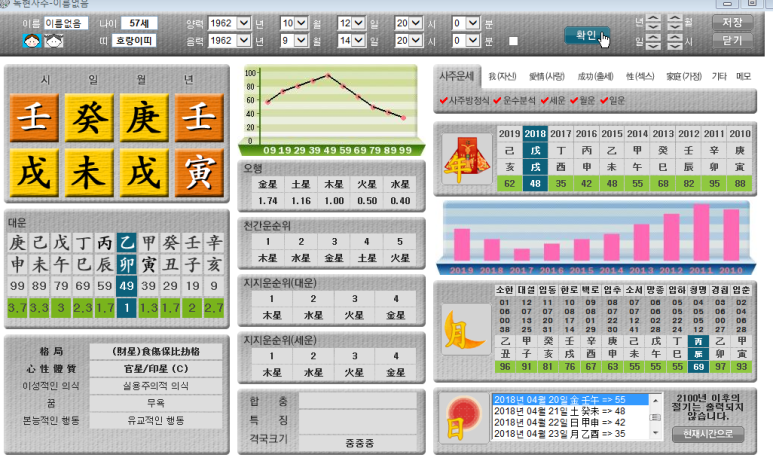Open the 음력 month 9 dropdown
Viewport: 773px width, 470px height.
[301, 40]
